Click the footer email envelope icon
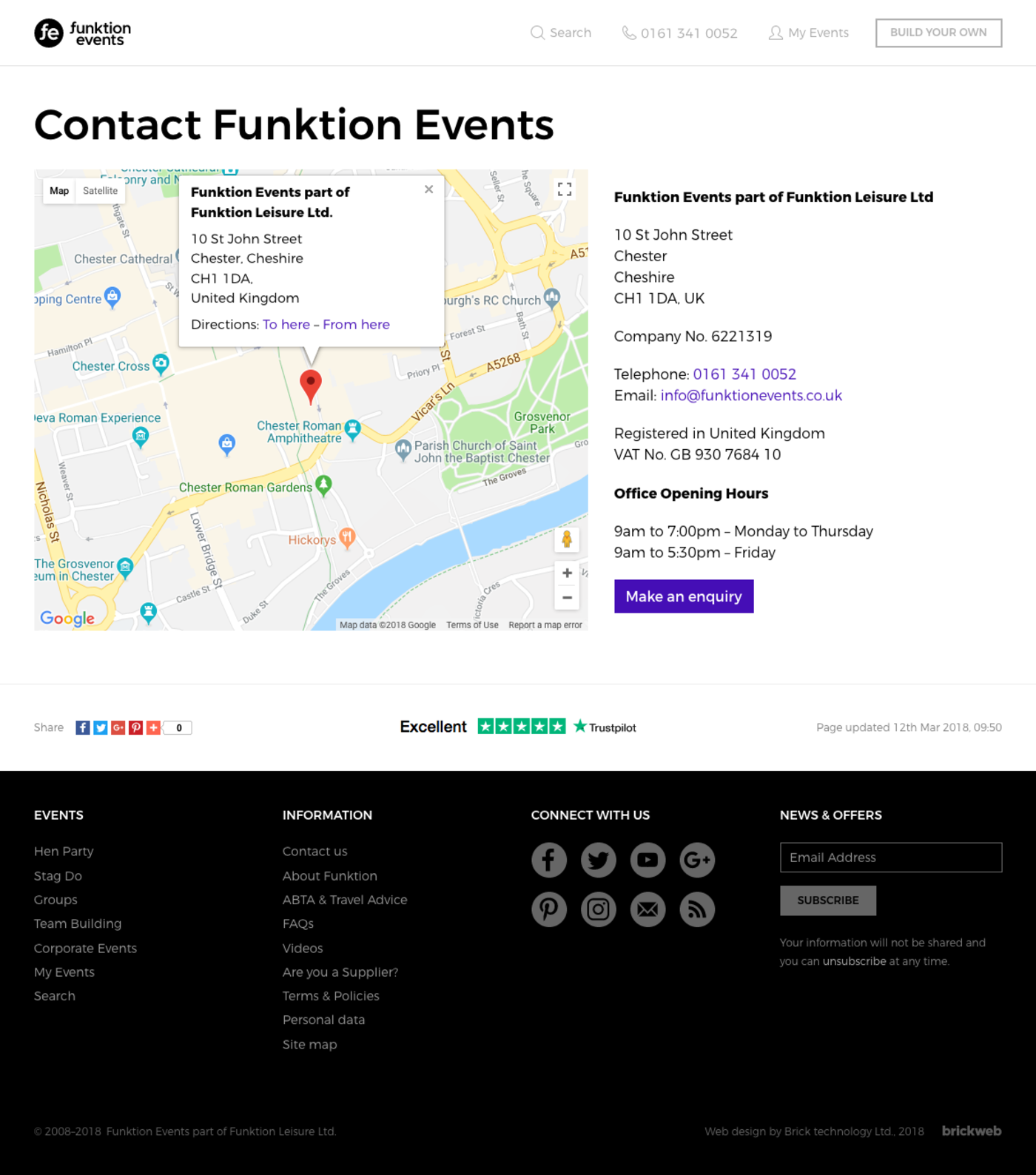 click(x=647, y=909)
